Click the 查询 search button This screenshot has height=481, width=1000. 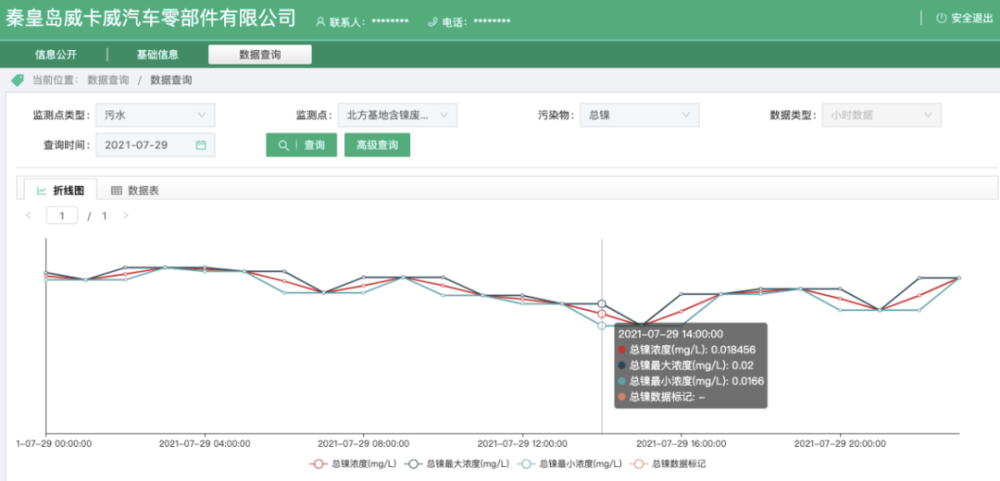click(x=301, y=145)
